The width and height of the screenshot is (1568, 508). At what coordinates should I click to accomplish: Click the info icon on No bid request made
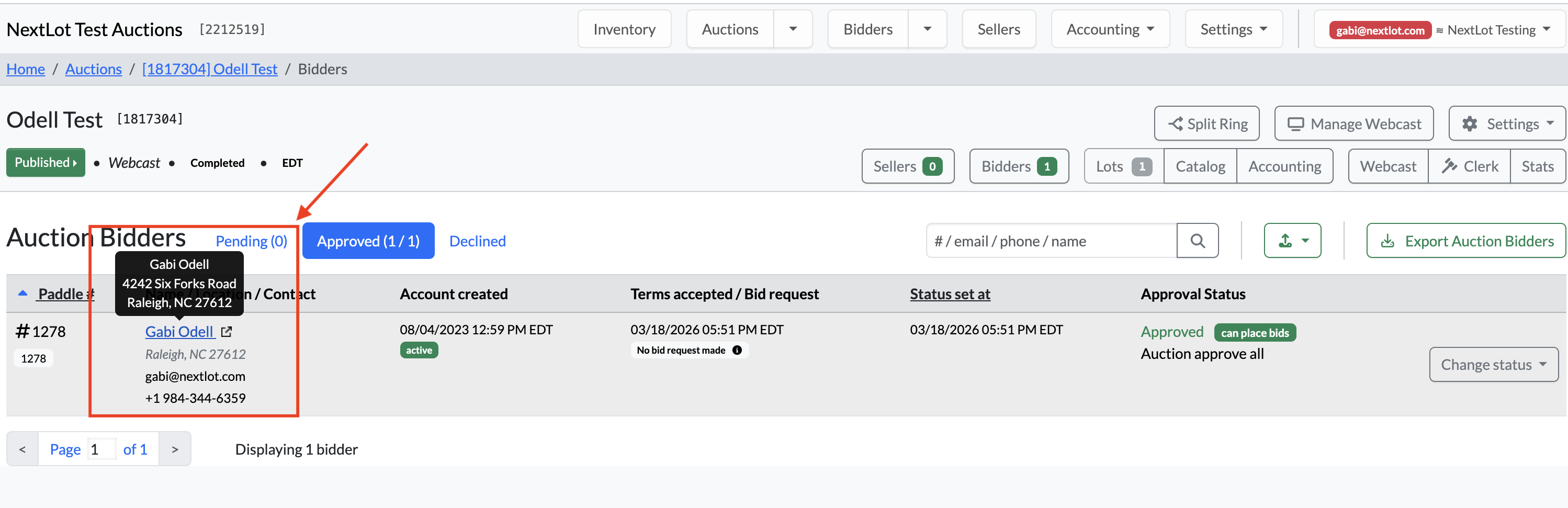tap(737, 351)
